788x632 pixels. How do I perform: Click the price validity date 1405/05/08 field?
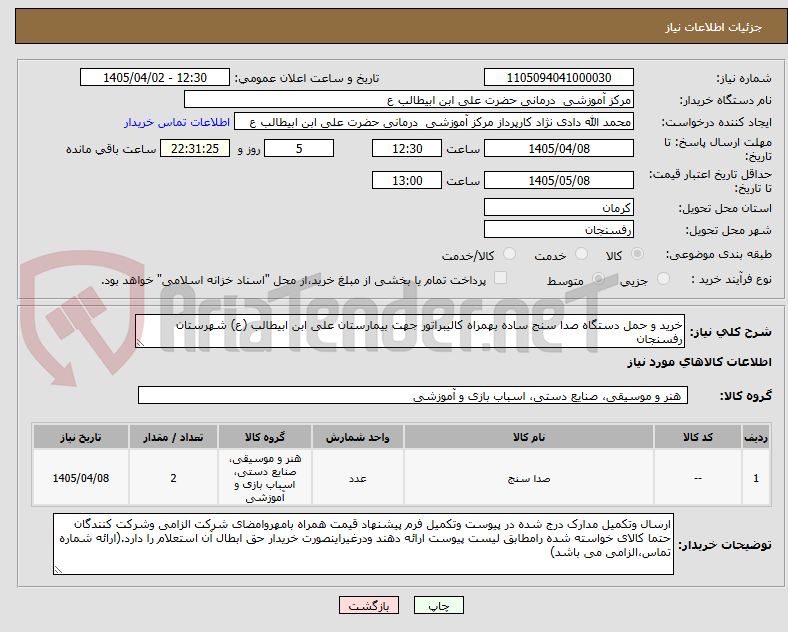pos(559,180)
